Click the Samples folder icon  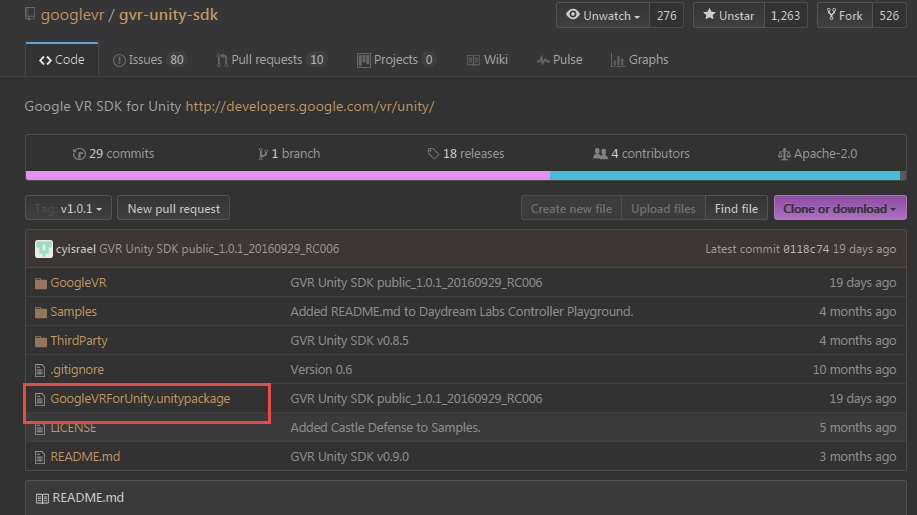point(40,312)
